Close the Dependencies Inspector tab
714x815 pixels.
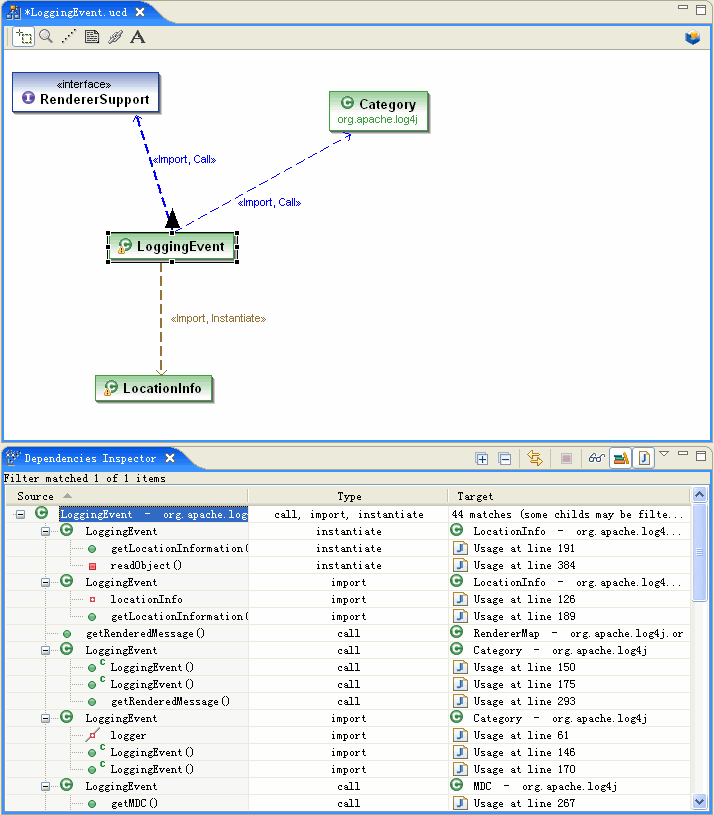pyautogui.click(x=170, y=458)
